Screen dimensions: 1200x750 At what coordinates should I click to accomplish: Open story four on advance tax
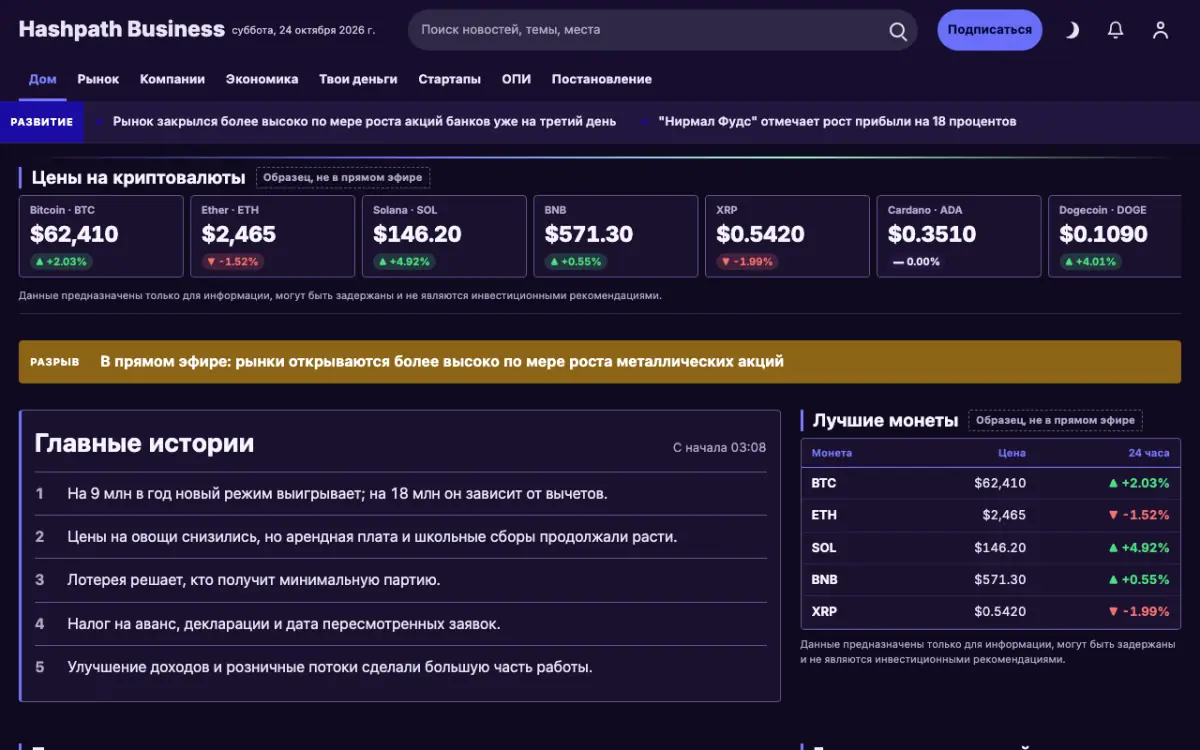[x=401, y=624]
